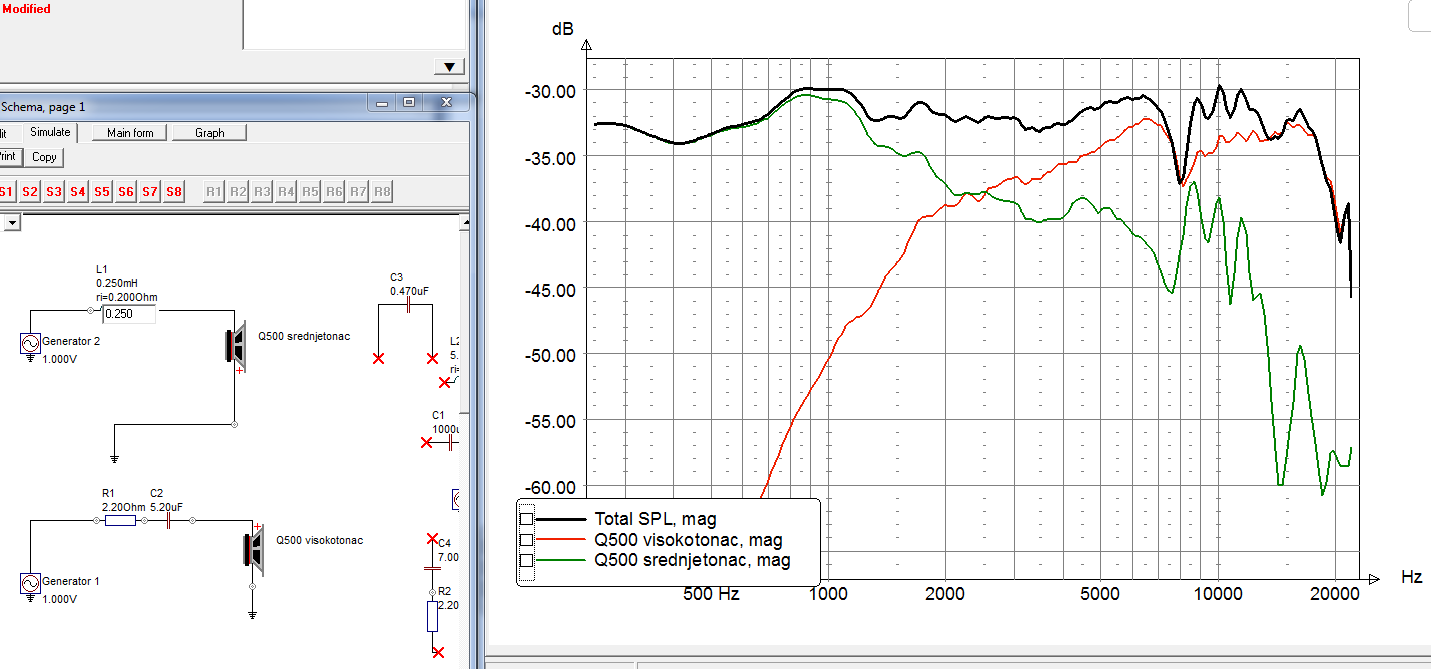Click the Copy button
This screenshot has height=669, width=1431.
pyautogui.click(x=44, y=157)
